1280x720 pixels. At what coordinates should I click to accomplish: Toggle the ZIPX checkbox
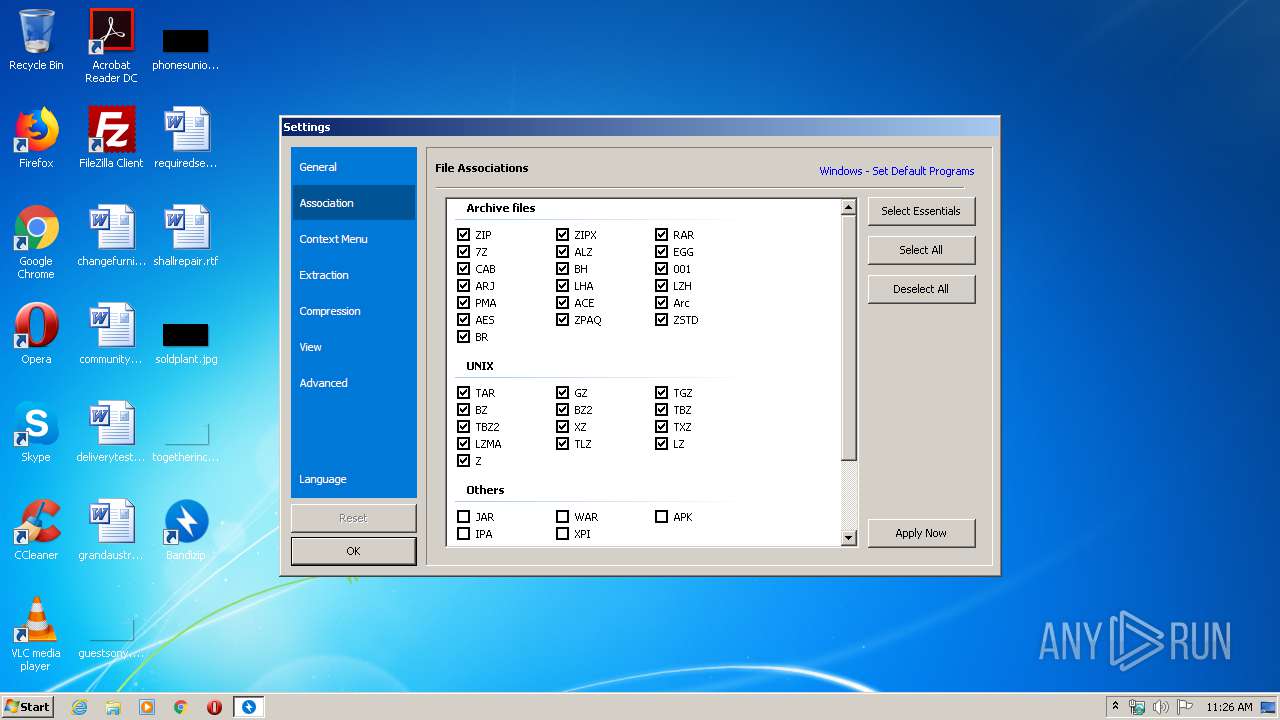[562, 235]
